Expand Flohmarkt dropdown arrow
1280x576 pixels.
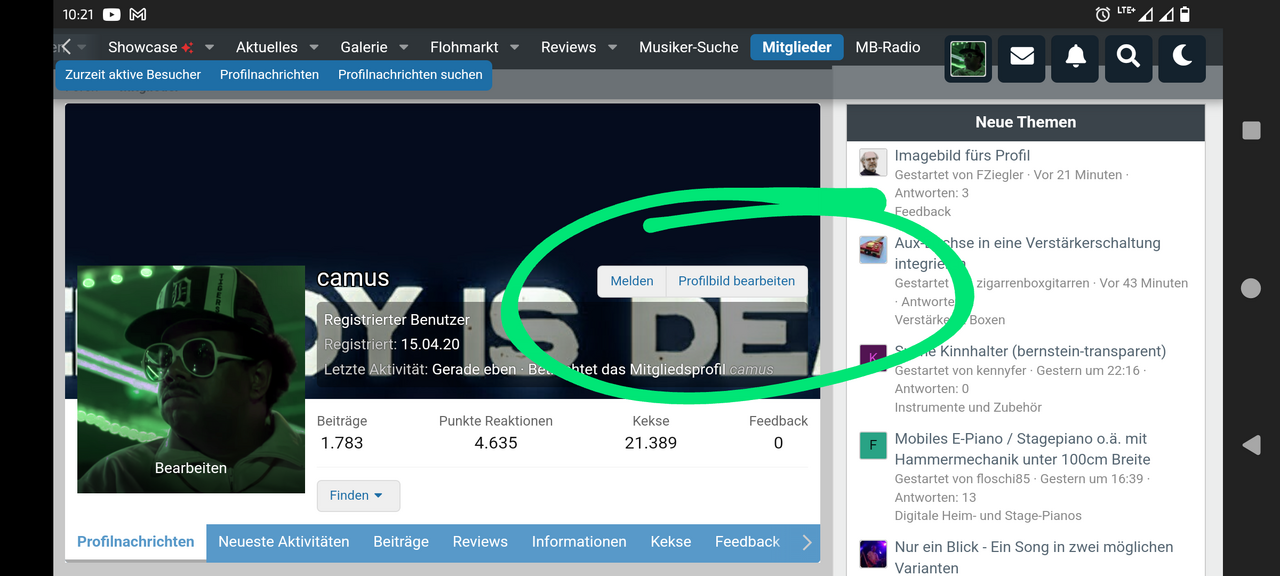514,47
